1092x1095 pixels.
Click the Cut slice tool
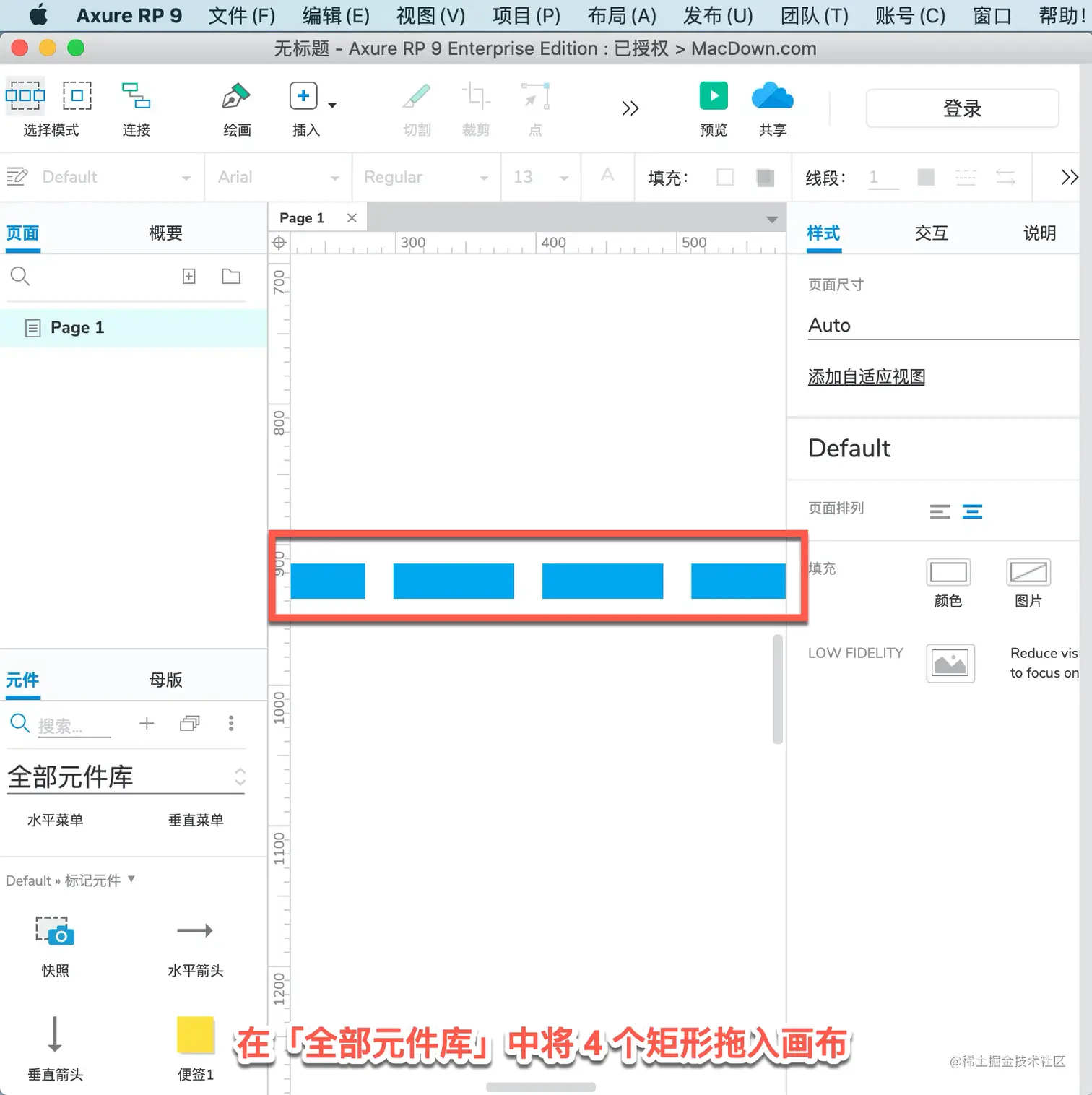pyautogui.click(x=417, y=95)
